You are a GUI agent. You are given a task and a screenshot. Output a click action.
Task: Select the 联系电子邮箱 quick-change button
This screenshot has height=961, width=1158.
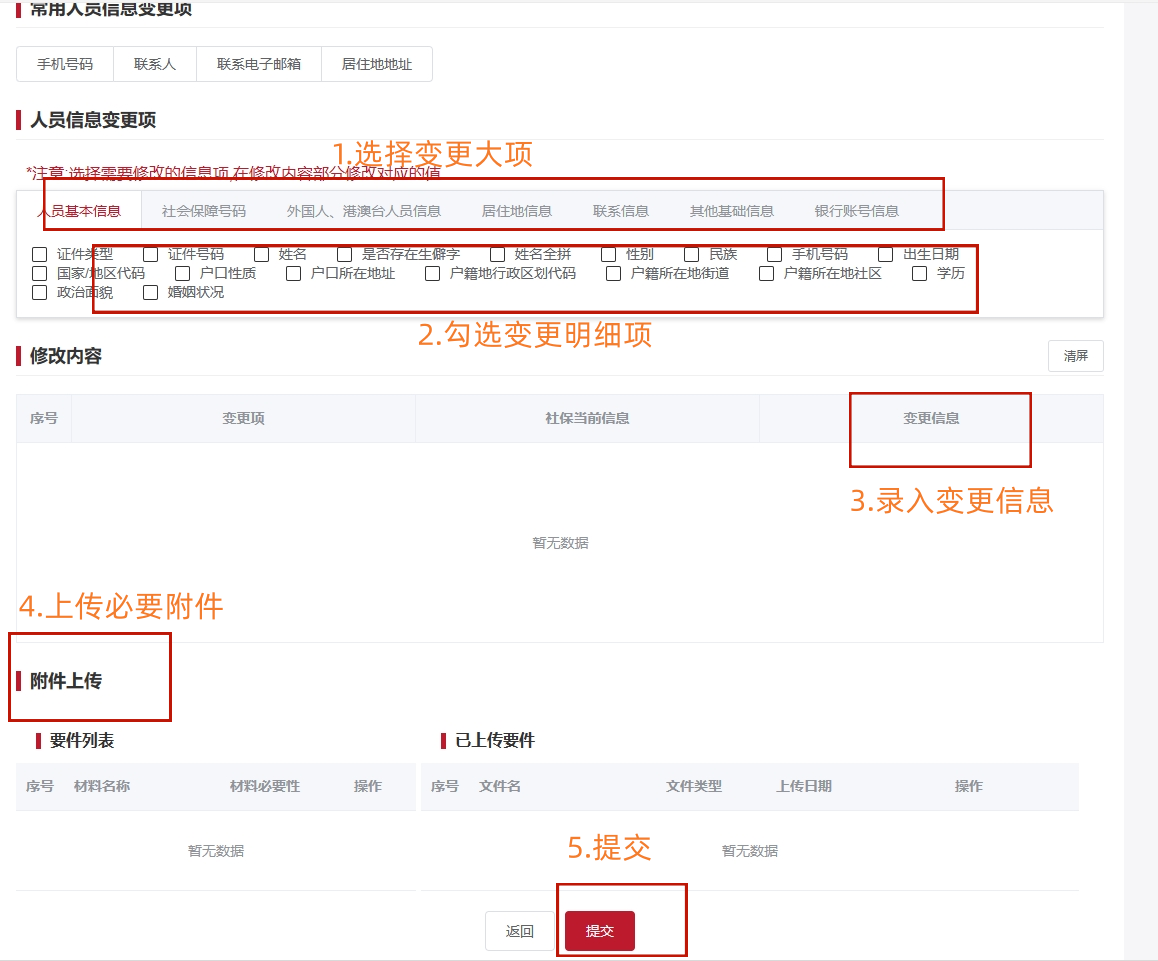pos(259,64)
